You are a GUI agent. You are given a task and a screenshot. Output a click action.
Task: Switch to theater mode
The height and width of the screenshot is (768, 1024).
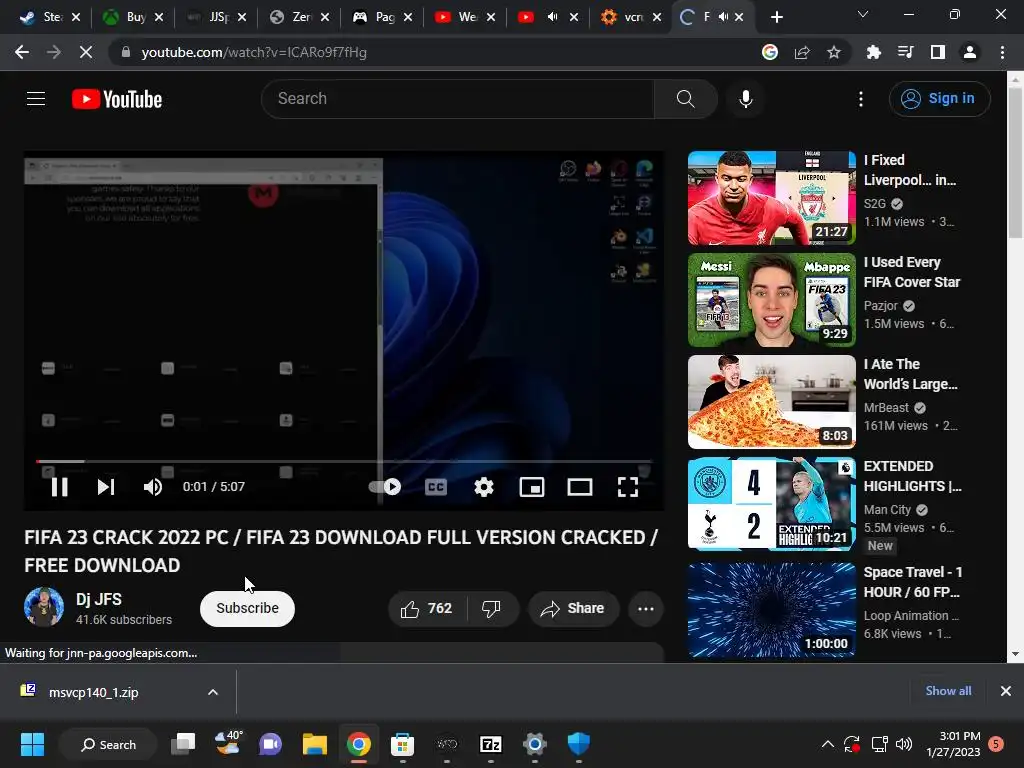(x=580, y=487)
